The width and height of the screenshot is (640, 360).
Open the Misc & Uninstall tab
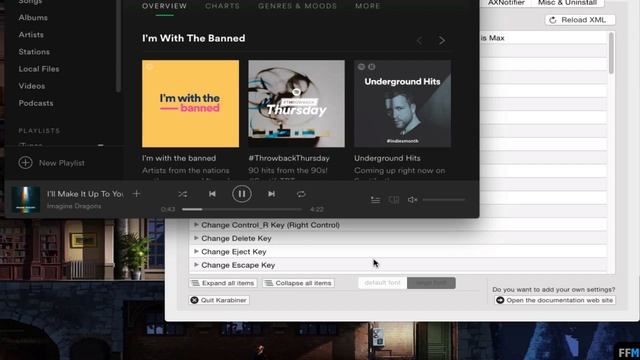pyautogui.click(x=567, y=3)
